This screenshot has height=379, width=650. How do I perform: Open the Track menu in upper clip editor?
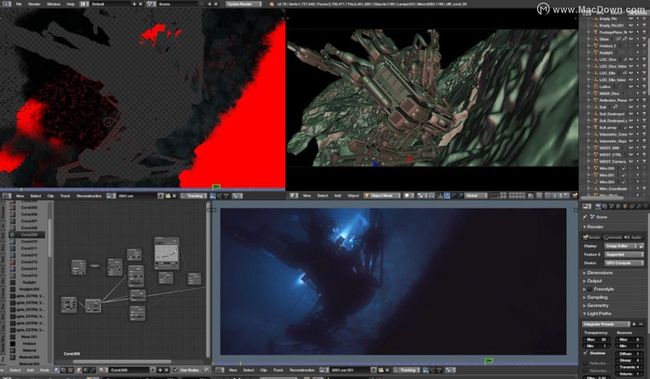click(x=65, y=196)
